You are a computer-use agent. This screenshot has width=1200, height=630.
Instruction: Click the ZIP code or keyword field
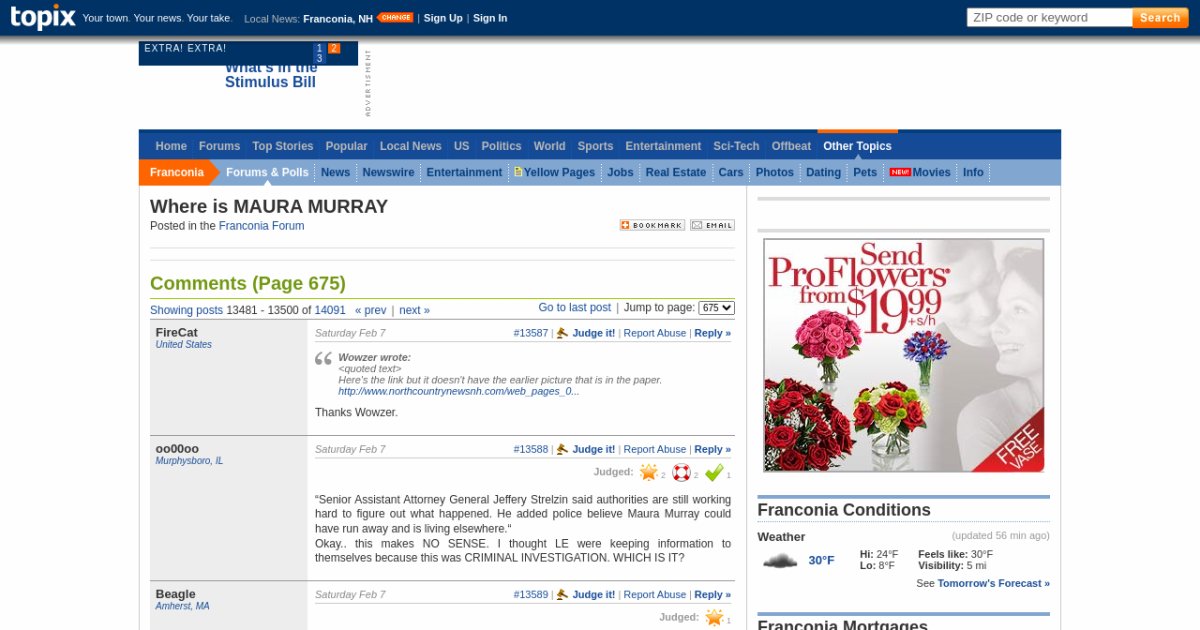point(1049,17)
